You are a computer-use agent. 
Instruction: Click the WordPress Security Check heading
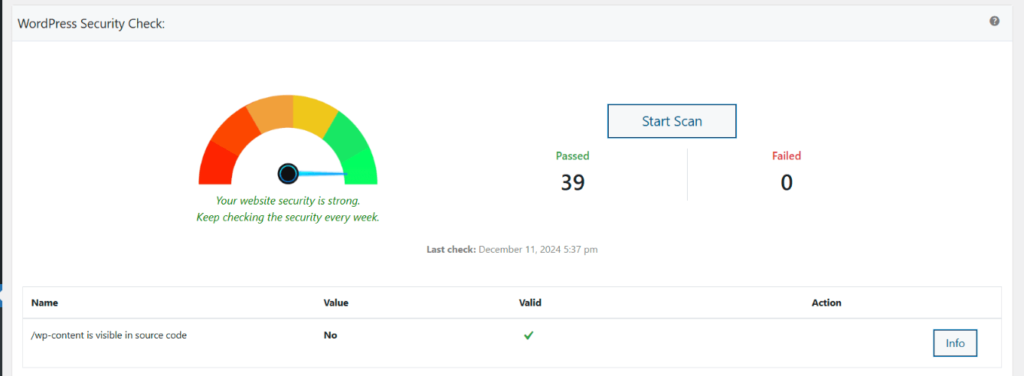pos(91,24)
